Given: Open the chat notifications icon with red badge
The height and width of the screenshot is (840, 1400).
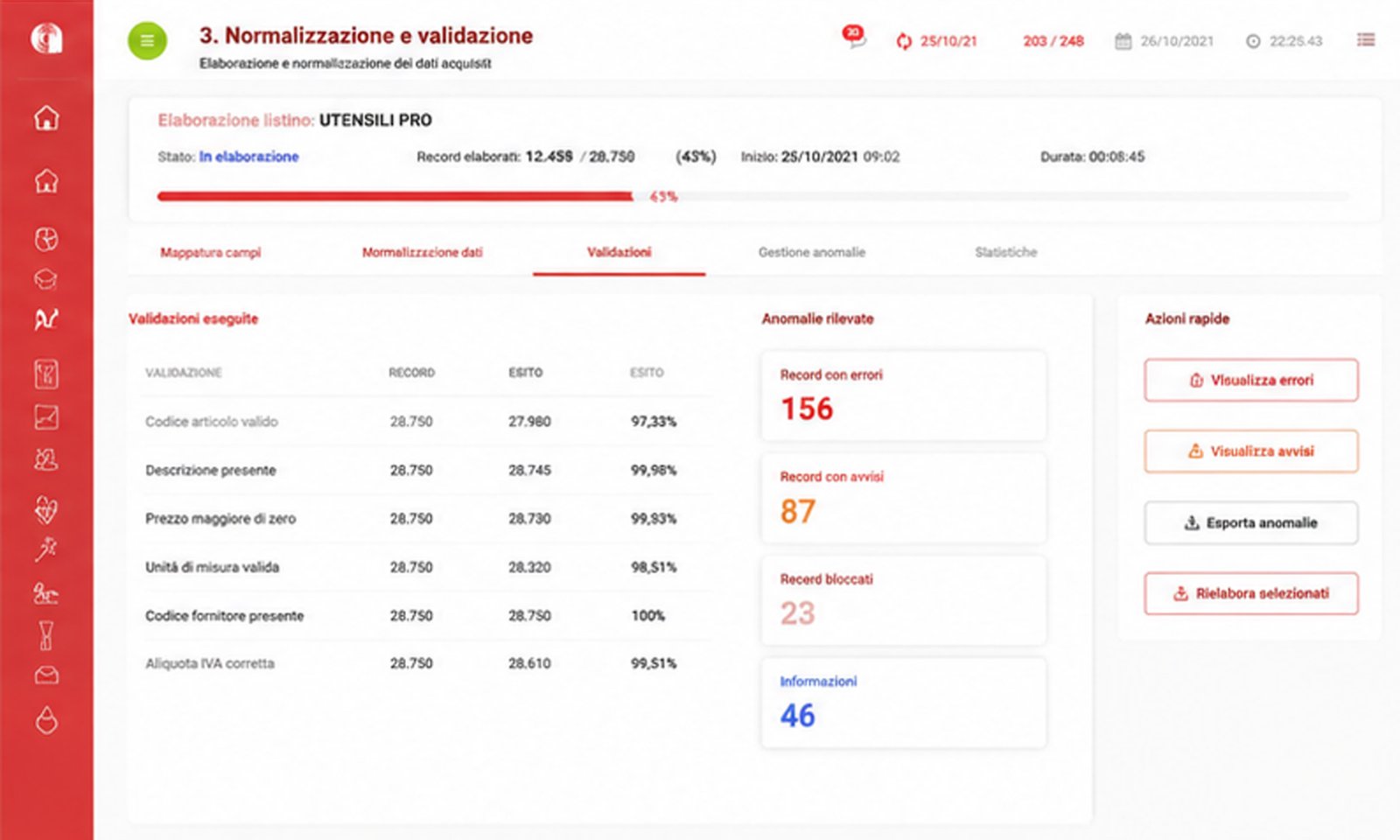Looking at the screenshot, I should tap(854, 37).
